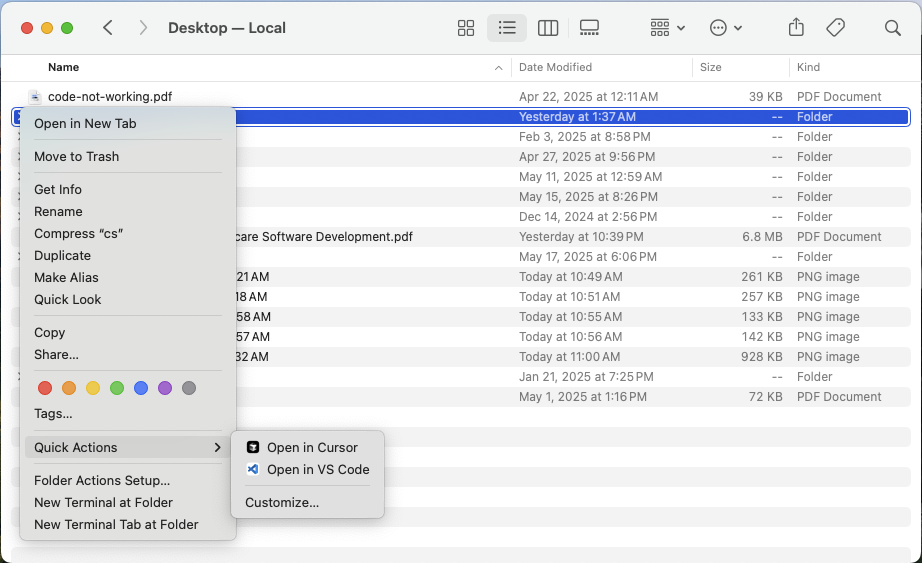Click the Cursor app icon in submenu

[253, 447]
